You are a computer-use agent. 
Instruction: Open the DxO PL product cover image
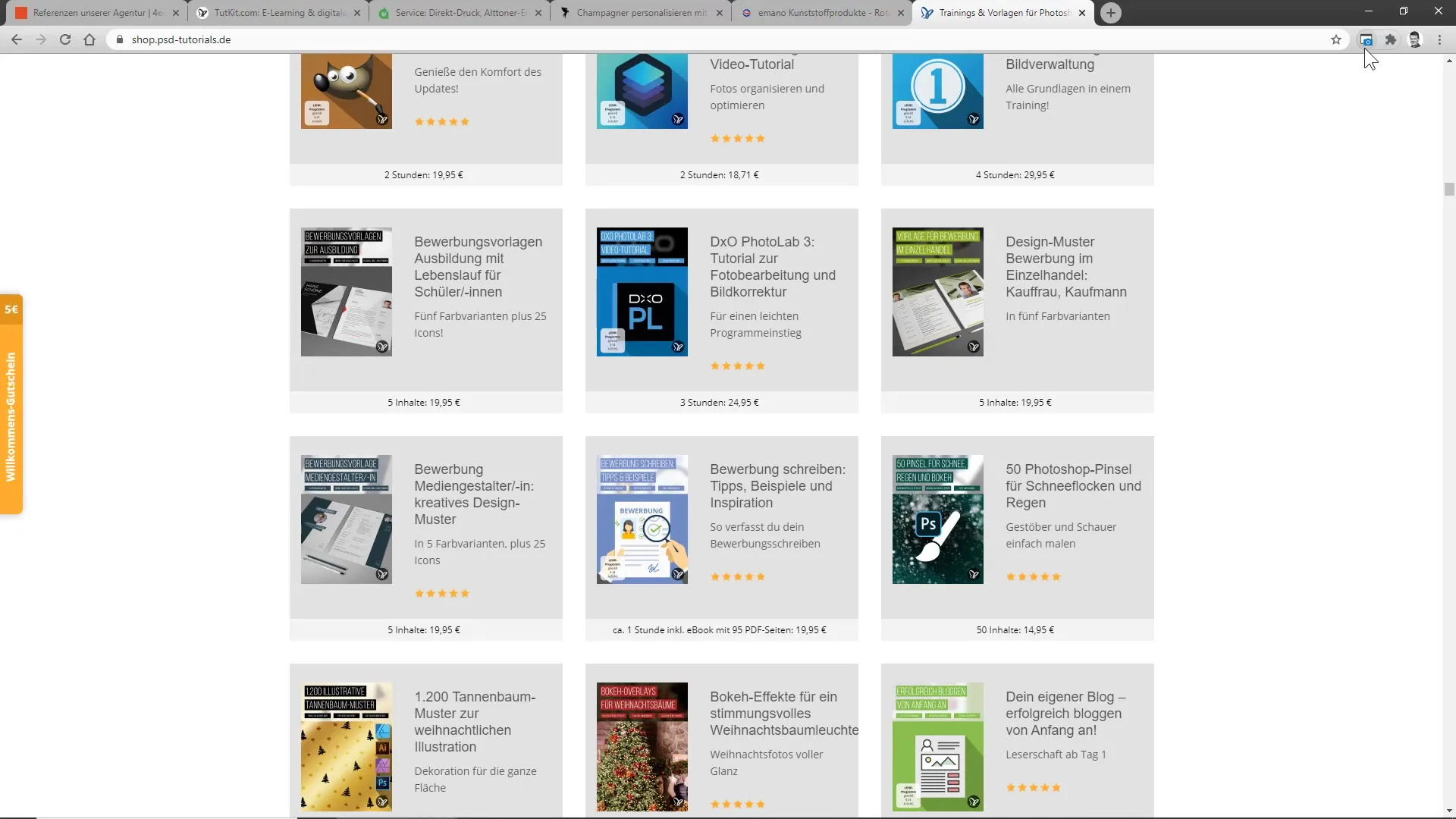click(642, 292)
